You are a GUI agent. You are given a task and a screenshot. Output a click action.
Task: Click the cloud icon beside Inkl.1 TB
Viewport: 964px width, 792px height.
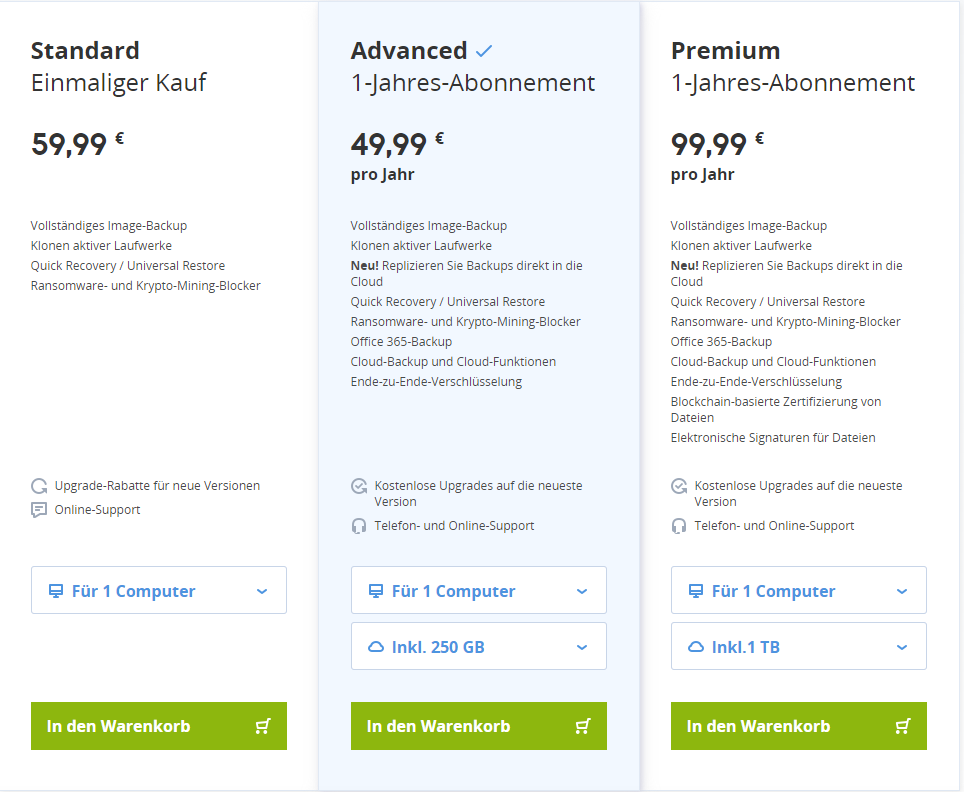(696, 647)
